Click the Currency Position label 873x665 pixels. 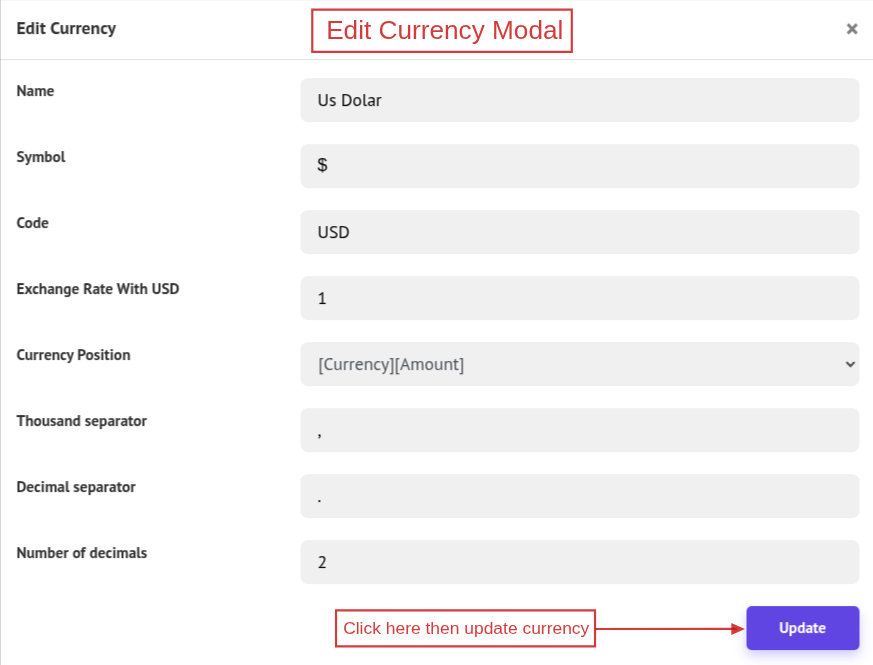coord(73,355)
